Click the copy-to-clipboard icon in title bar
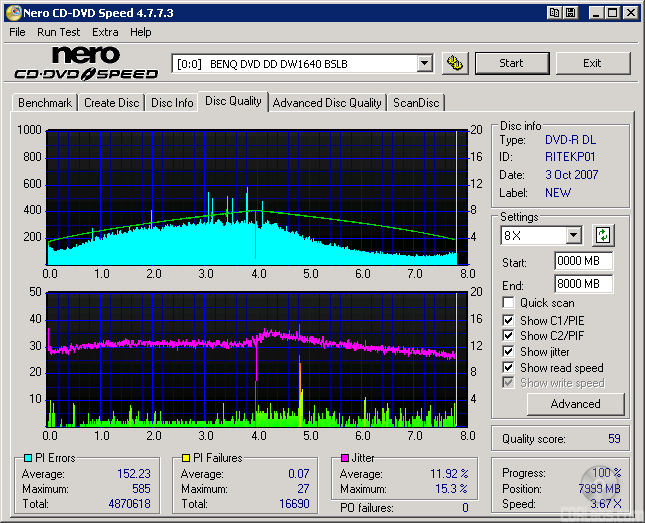645x523 pixels. [x=553, y=13]
